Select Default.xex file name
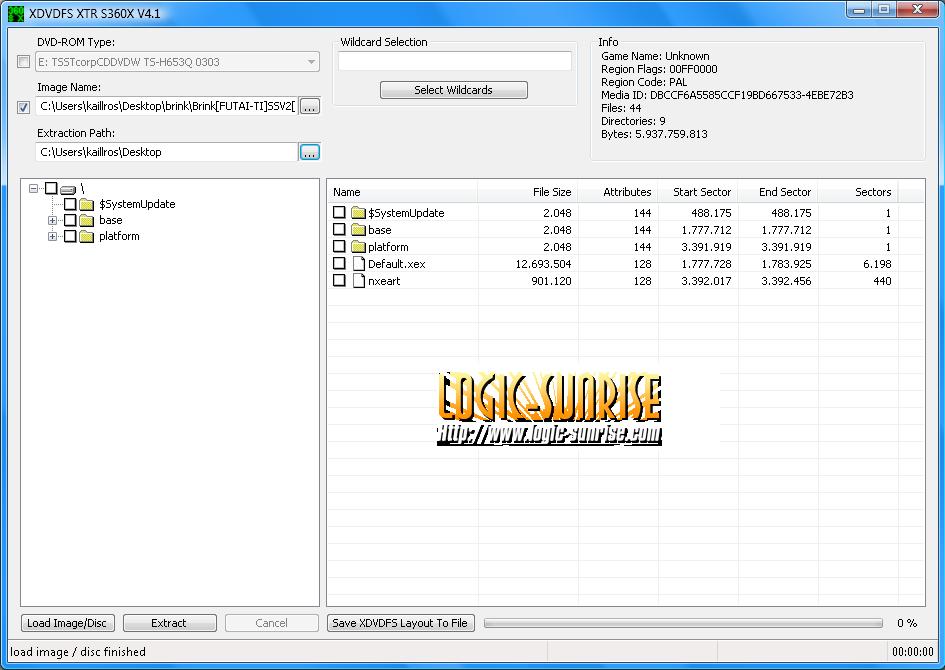 (x=397, y=264)
